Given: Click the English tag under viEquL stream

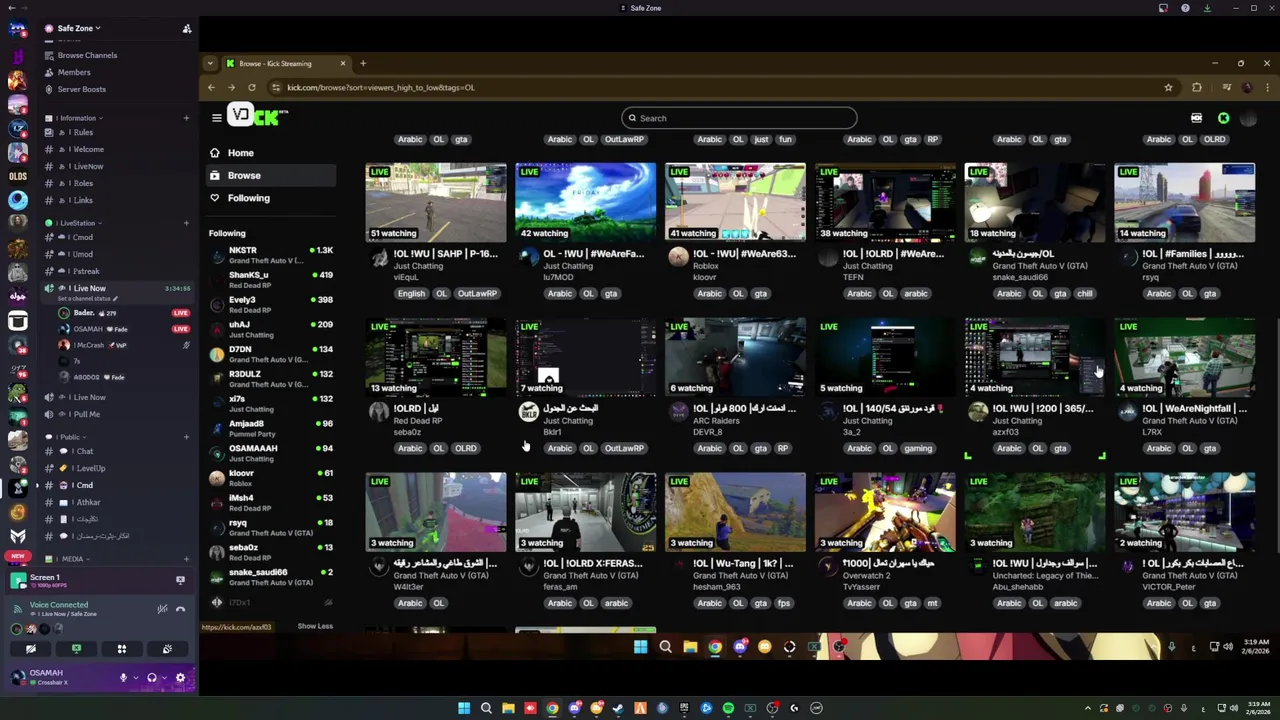Looking at the screenshot, I should tap(411, 294).
